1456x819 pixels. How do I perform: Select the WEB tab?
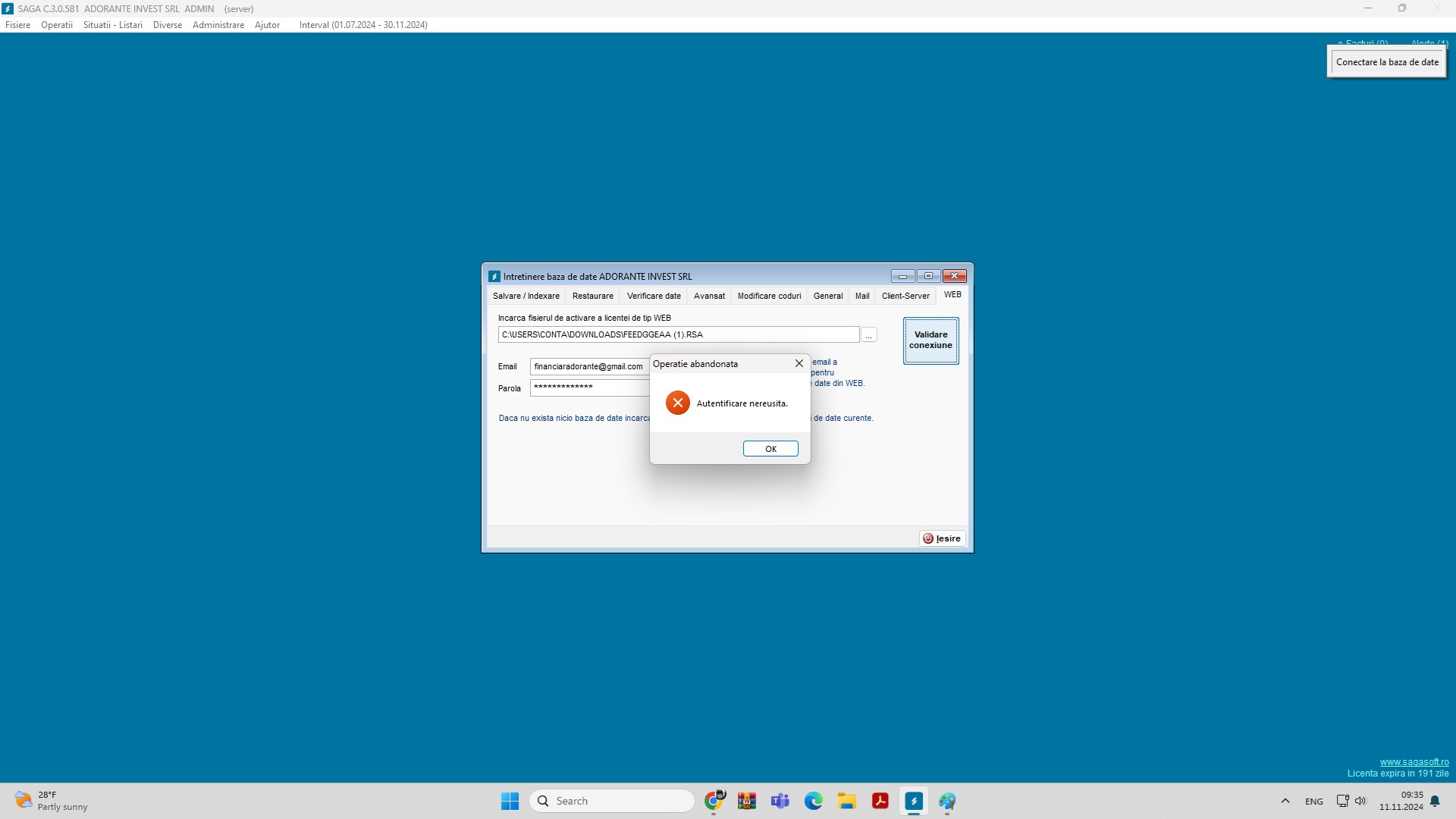[952, 295]
